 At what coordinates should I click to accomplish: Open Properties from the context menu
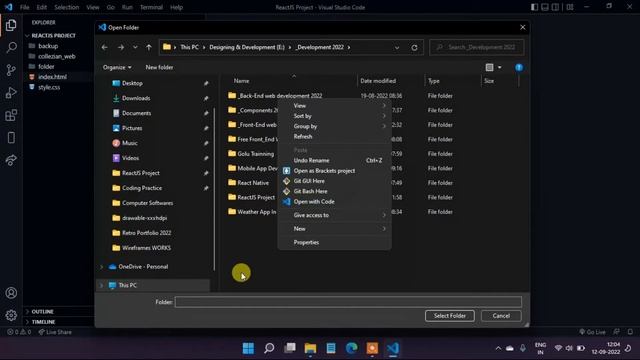point(306,242)
